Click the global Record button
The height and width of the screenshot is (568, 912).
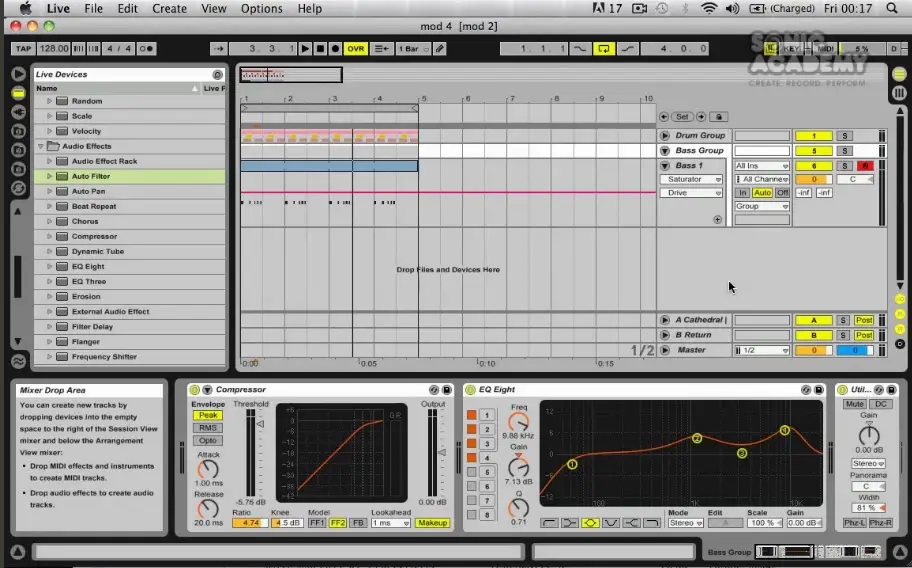[335, 49]
